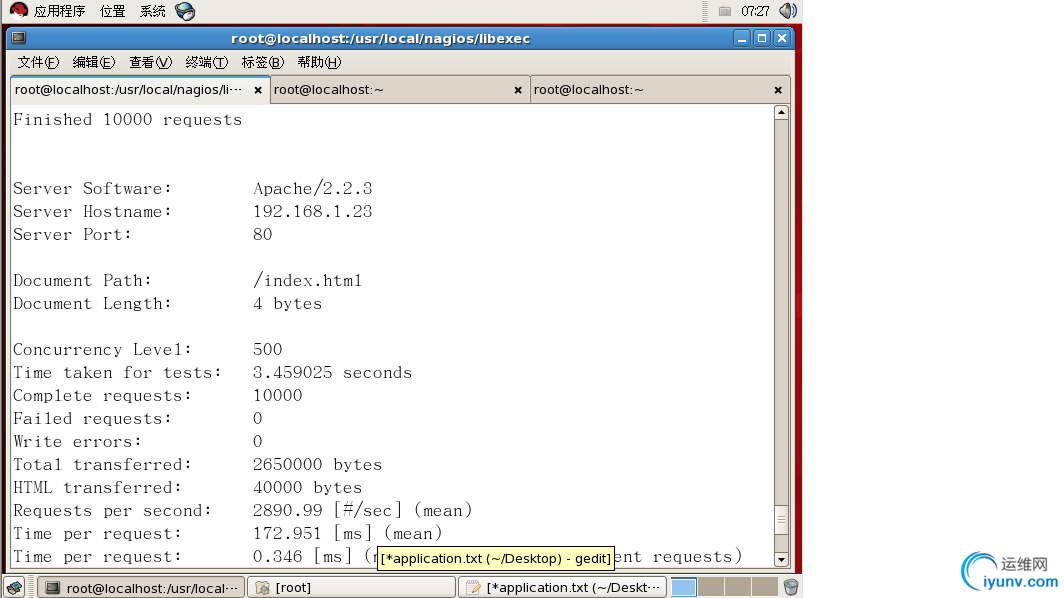Viewport: 1064px width, 598px height.
Task: Open the 查看(V) menu
Action: pyautogui.click(x=150, y=62)
